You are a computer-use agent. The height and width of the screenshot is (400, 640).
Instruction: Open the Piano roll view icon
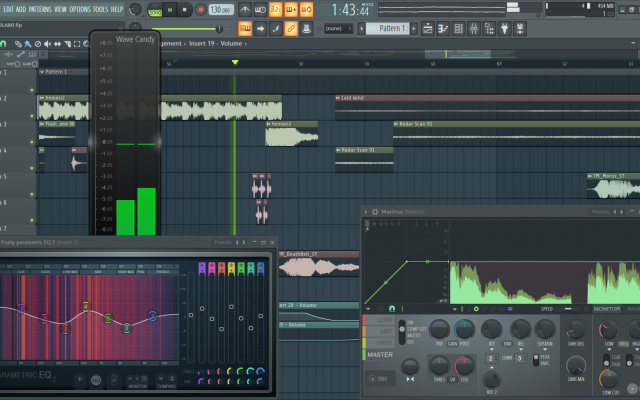click(x=443, y=29)
